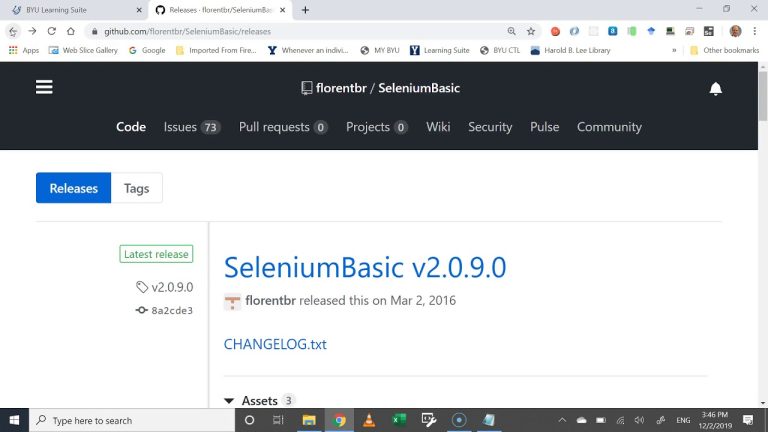Expand the hidden bookmarks overflow chevron
768x432 pixels.
(x=674, y=50)
